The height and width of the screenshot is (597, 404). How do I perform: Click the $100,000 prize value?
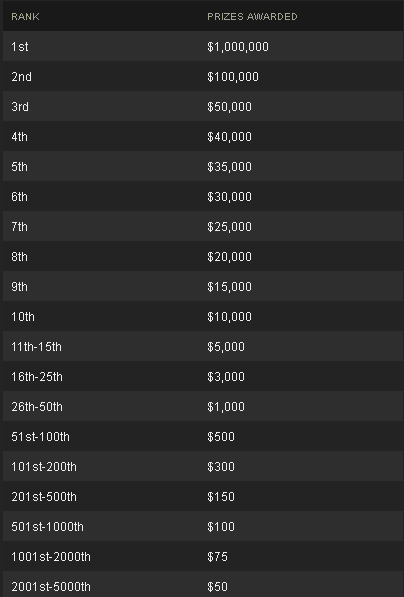coord(233,77)
